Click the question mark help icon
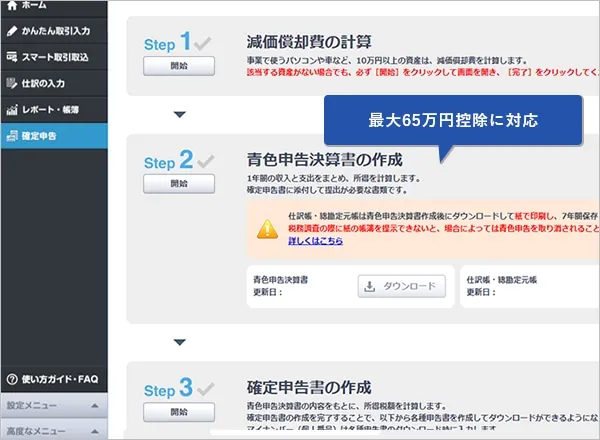 12,379
